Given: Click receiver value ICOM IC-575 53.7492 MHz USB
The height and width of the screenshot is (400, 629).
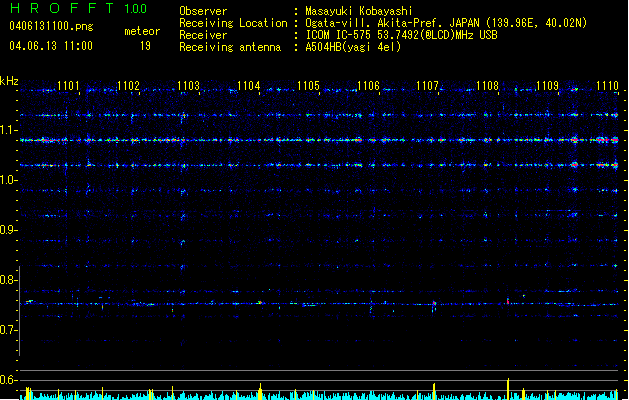Looking at the screenshot, I should tap(402, 35).
